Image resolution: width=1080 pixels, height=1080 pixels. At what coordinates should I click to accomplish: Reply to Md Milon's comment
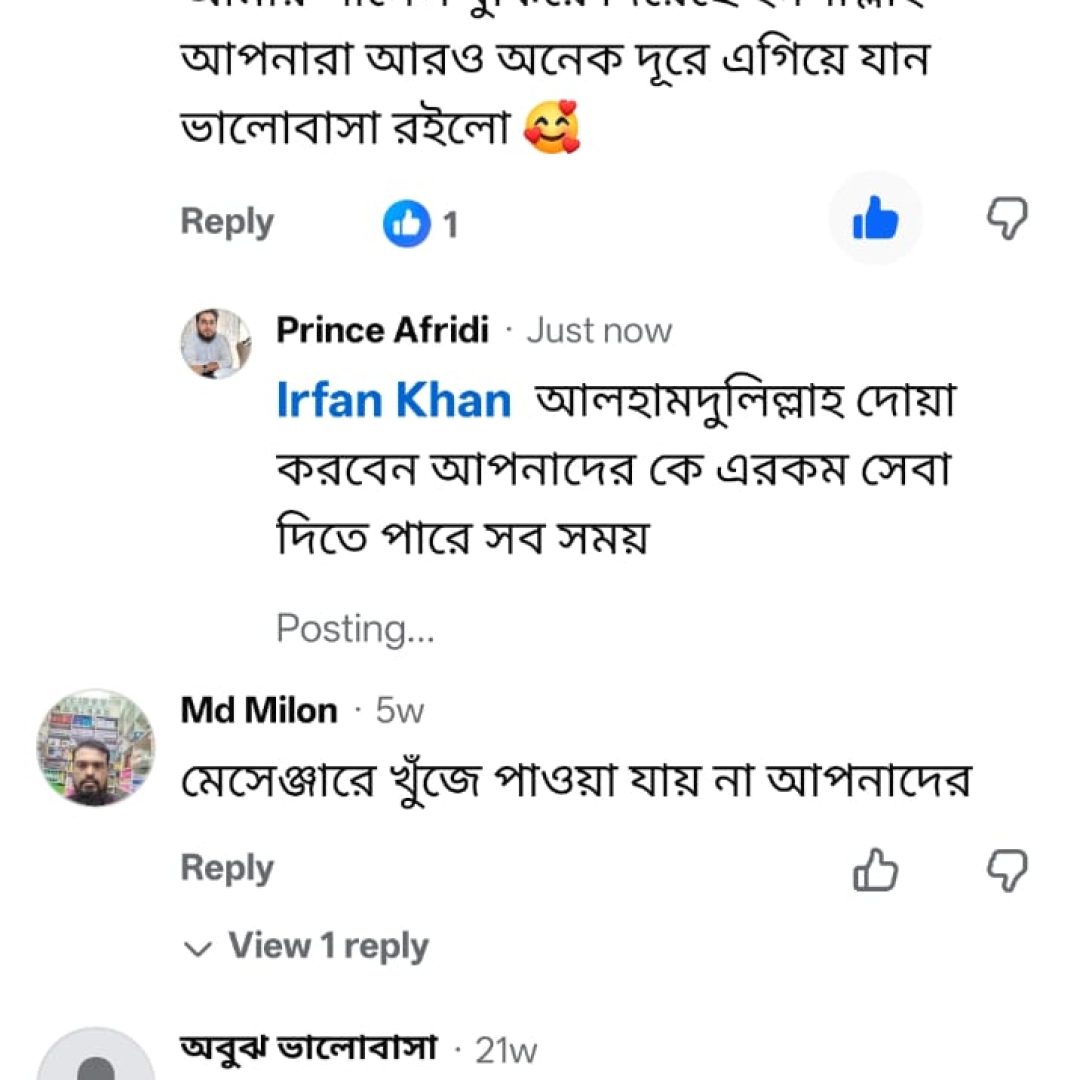coord(227,868)
